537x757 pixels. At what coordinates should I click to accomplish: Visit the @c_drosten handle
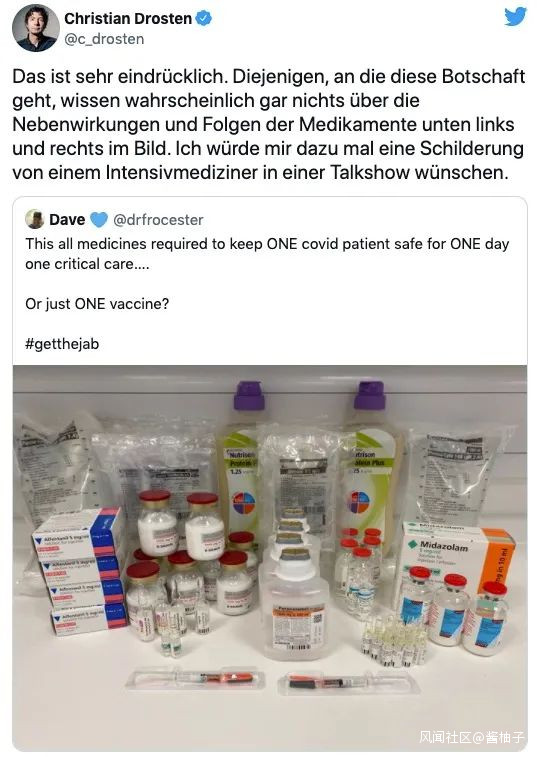tap(104, 39)
